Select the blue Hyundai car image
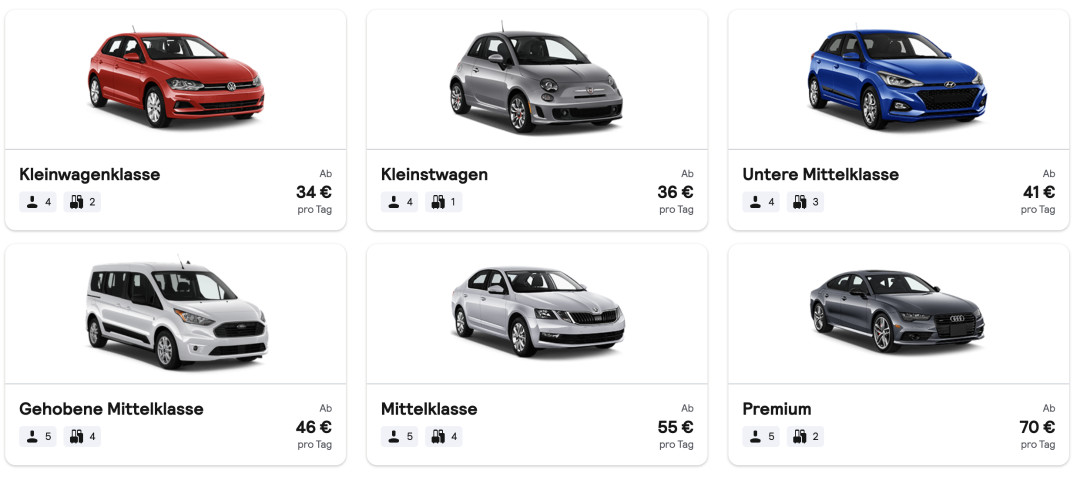Viewport: 1080px width, 477px height. pyautogui.click(x=897, y=78)
